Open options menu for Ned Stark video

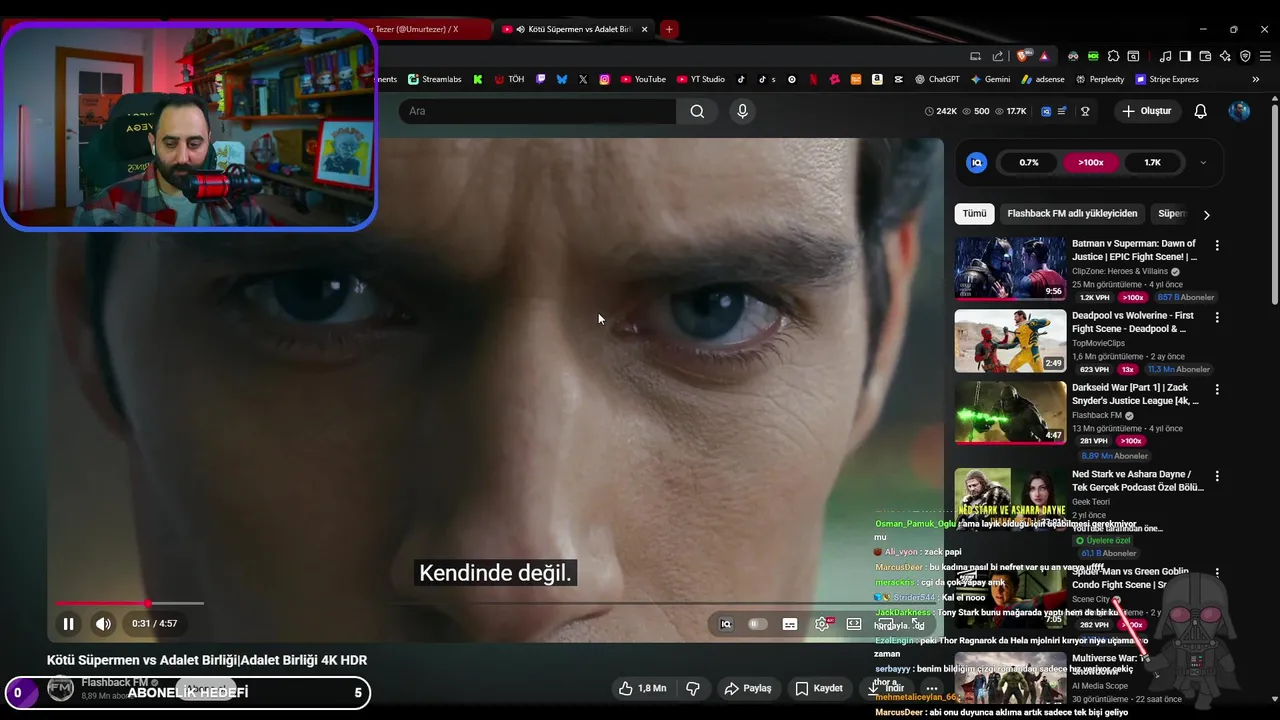[x=1217, y=476]
